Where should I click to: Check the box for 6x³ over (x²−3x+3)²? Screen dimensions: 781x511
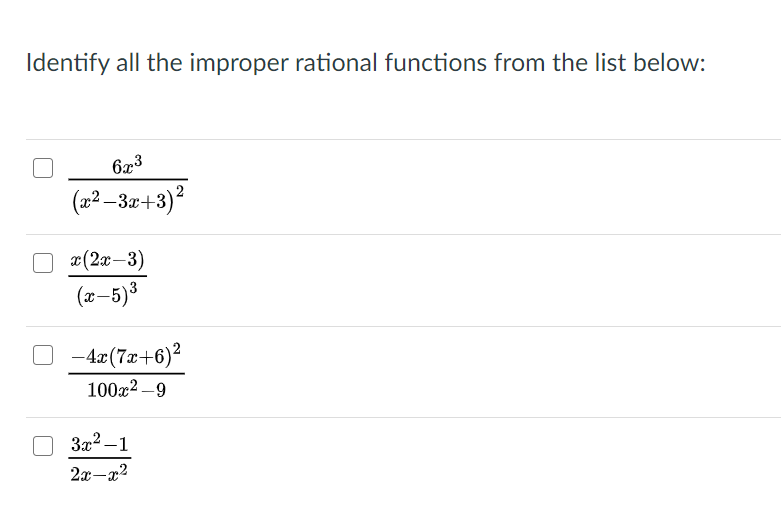pos(43,168)
